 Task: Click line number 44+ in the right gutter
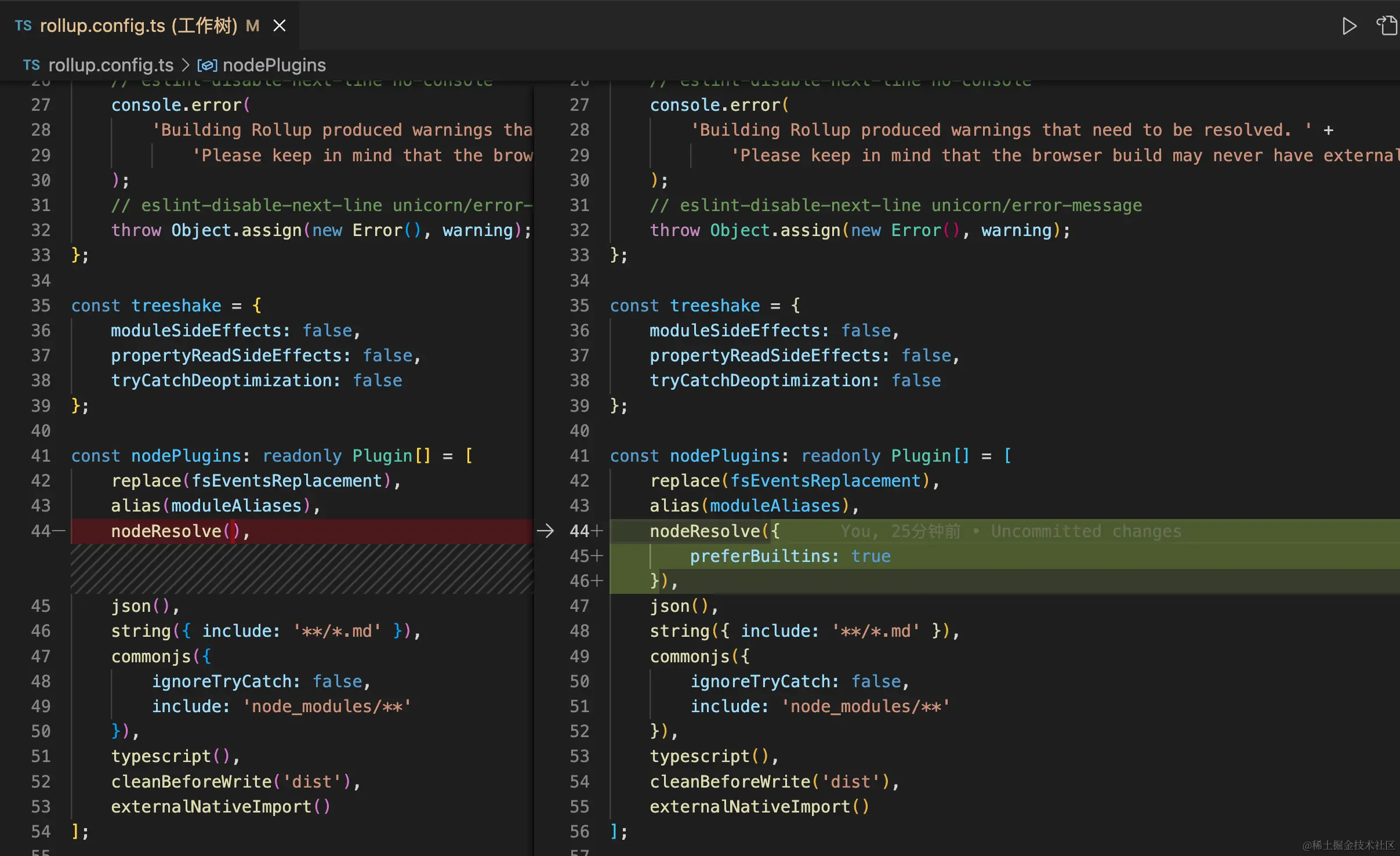(579, 531)
